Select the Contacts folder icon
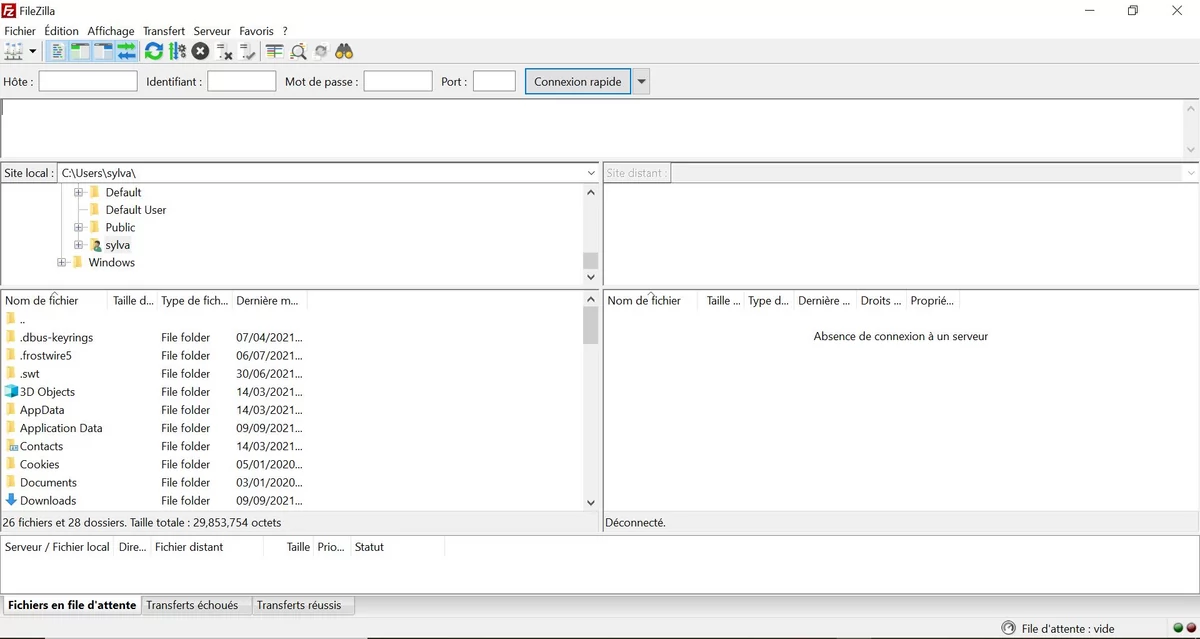Screen dimensions: 1200x639 pos(11,446)
